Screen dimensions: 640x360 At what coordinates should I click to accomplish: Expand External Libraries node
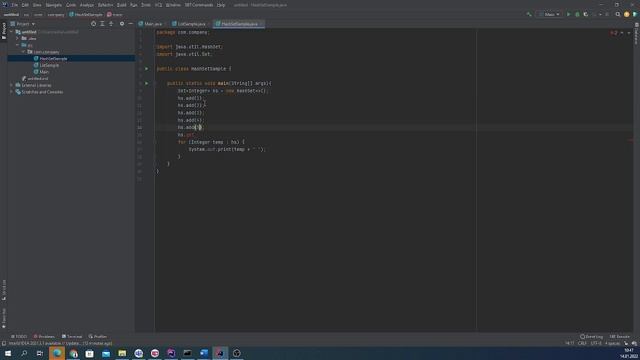tap(11, 85)
